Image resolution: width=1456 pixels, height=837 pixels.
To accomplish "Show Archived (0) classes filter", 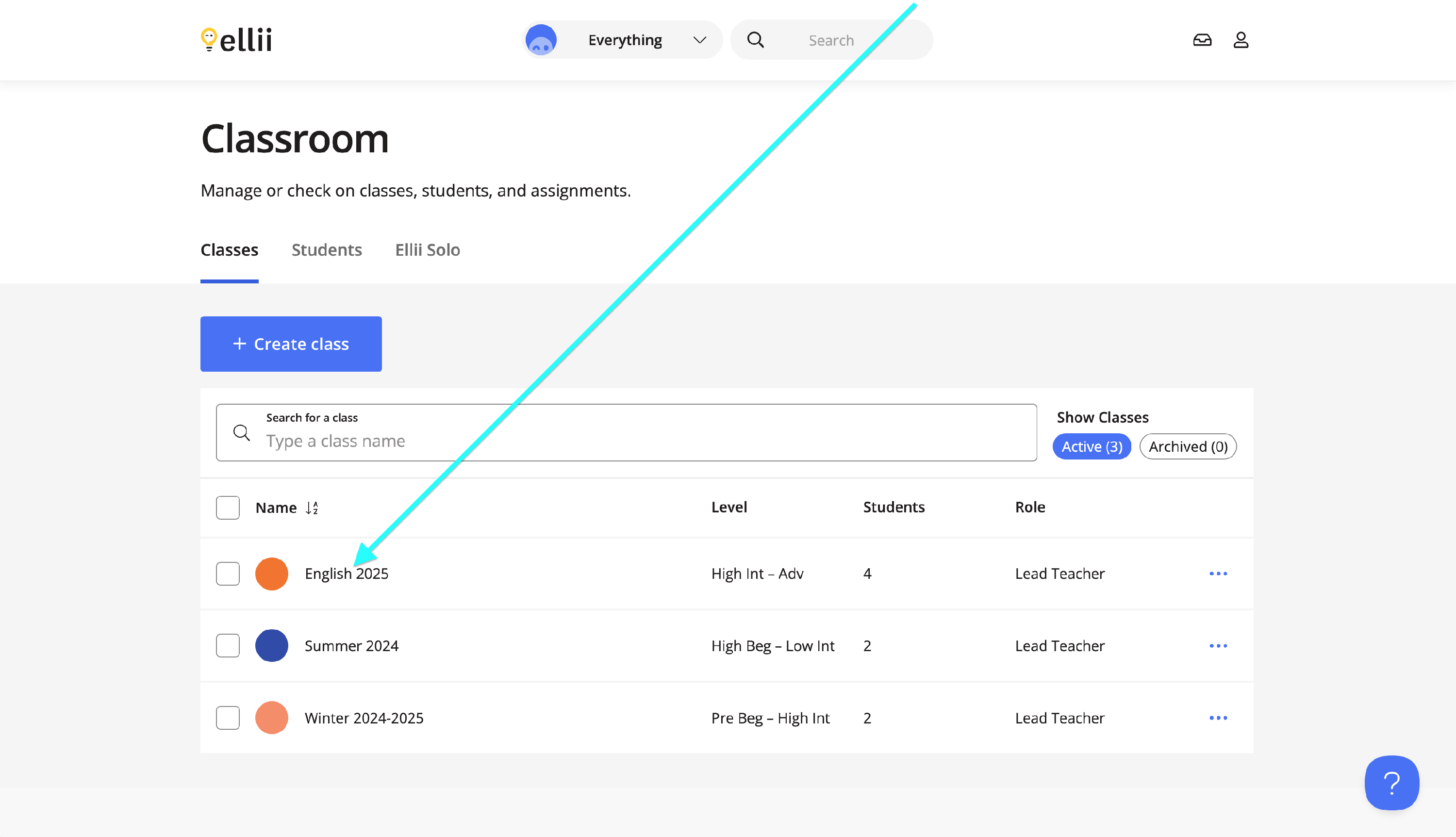I will [x=1188, y=447].
